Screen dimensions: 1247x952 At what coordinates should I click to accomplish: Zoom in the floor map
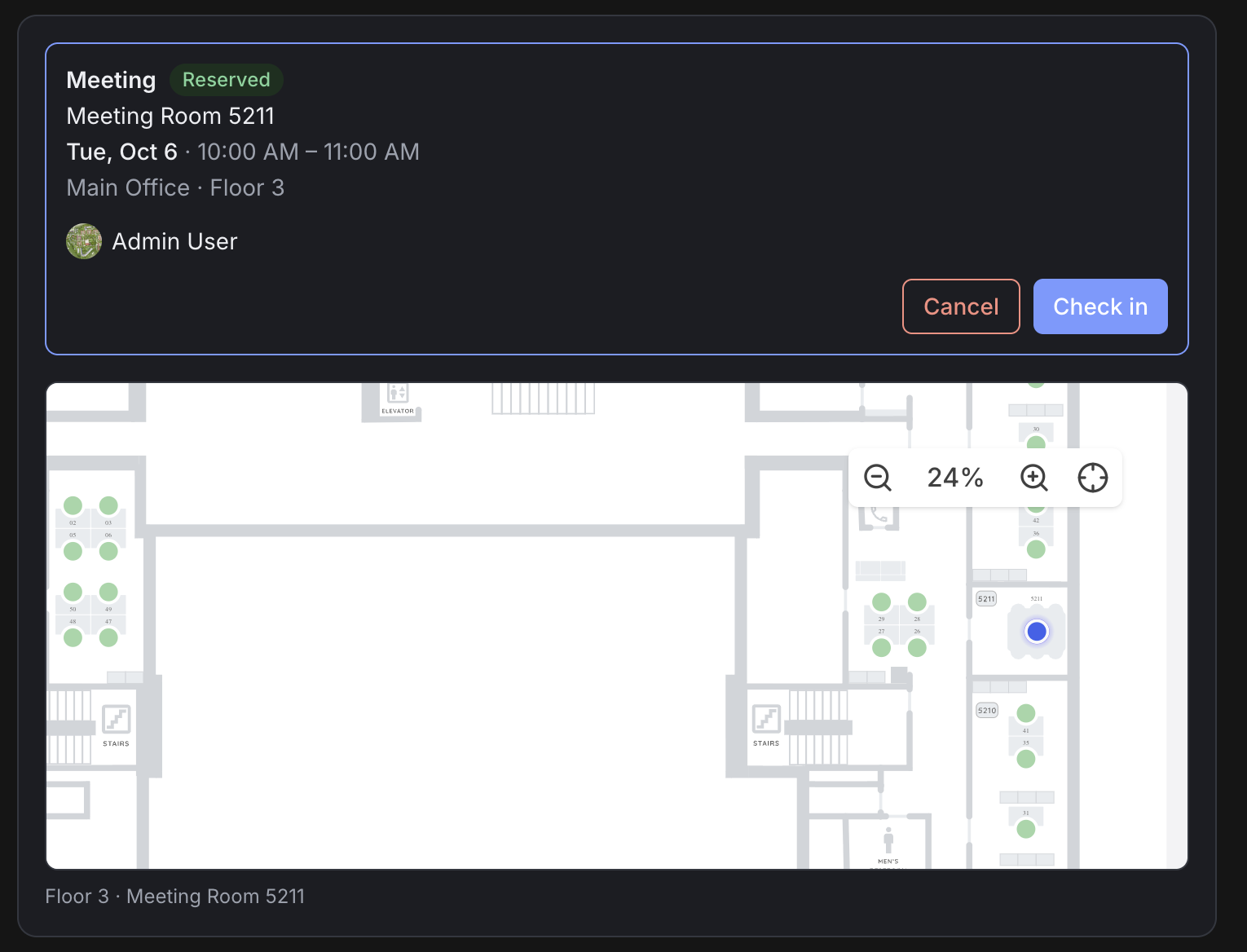tap(1034, 478)
